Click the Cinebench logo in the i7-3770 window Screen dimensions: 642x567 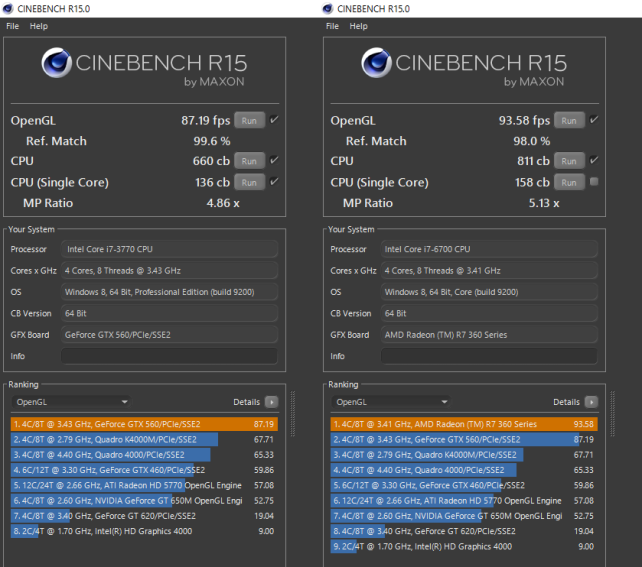(x=55, y=64)
